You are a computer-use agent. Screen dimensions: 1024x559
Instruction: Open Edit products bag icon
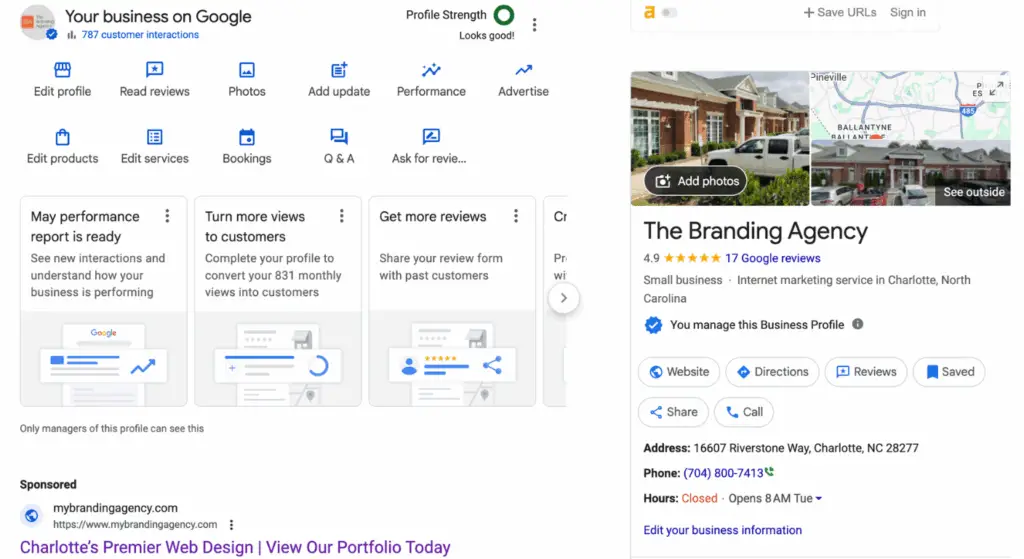(x=62, y=136)
